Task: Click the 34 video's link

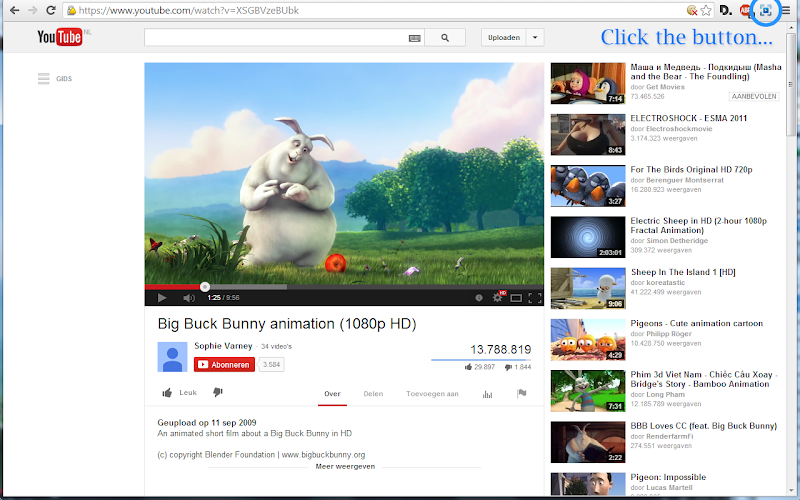Action: pos(277,346)
